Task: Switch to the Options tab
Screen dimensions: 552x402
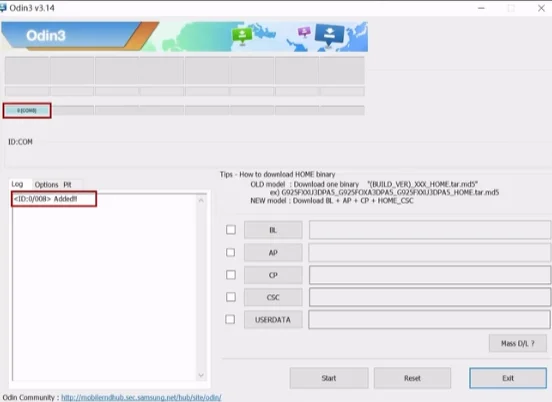Action: point(46,184)
